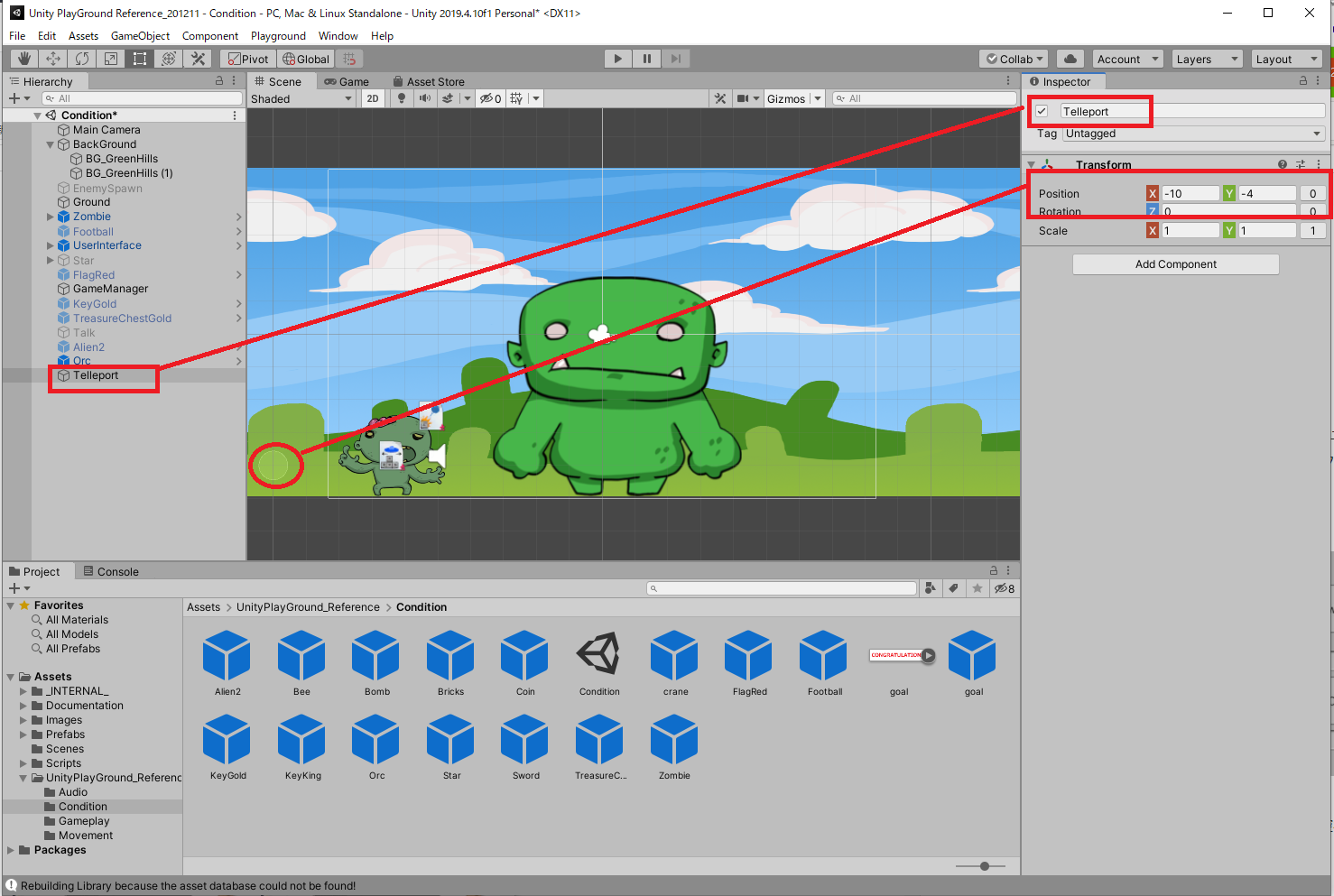Image resolution: width=1334 pixels, height=896 pixels.
Task: Open the scene camera settings
Action: click(743, 98)
